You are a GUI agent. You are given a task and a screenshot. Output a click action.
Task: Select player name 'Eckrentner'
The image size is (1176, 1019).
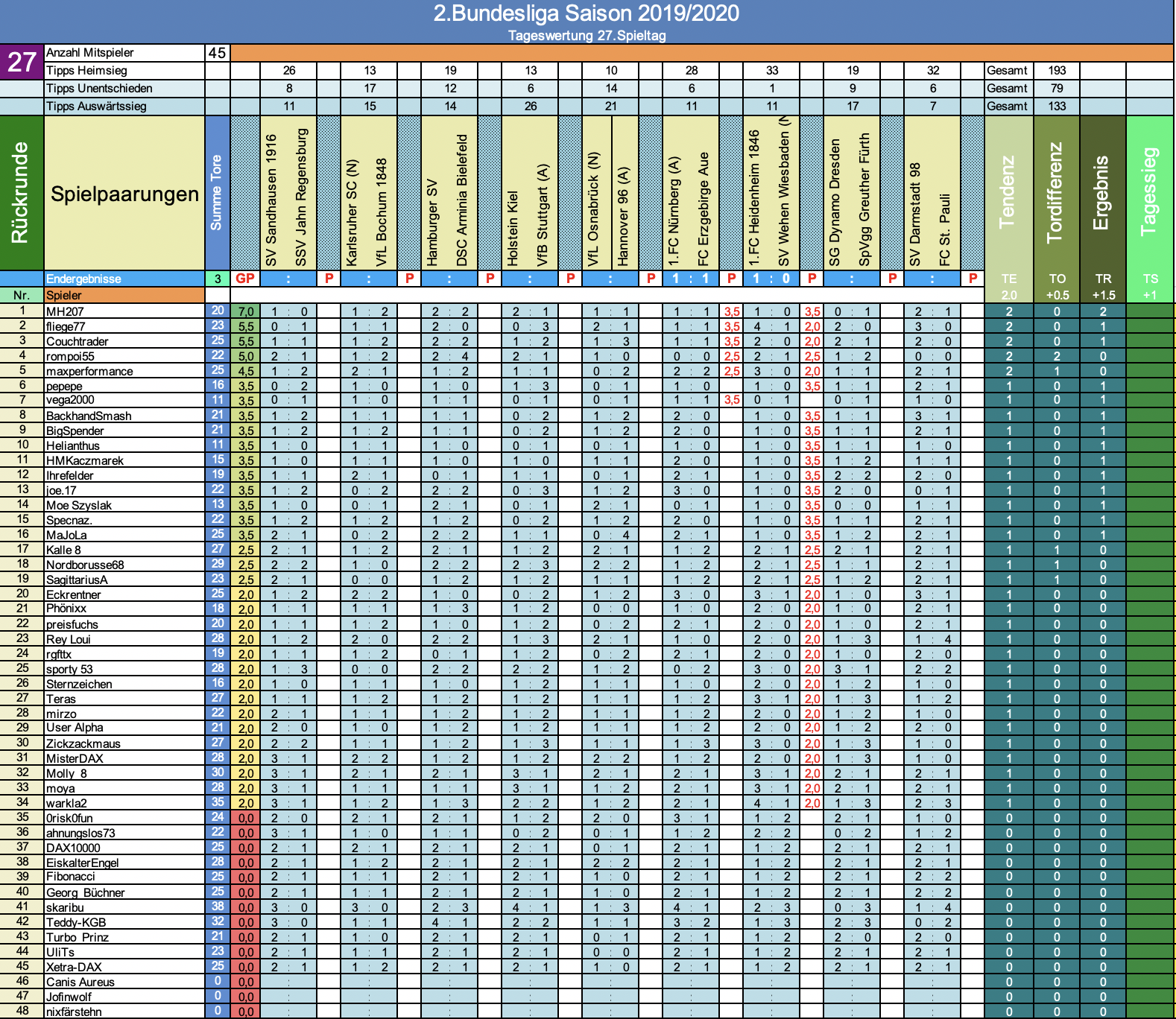click(x=74, y=594)
